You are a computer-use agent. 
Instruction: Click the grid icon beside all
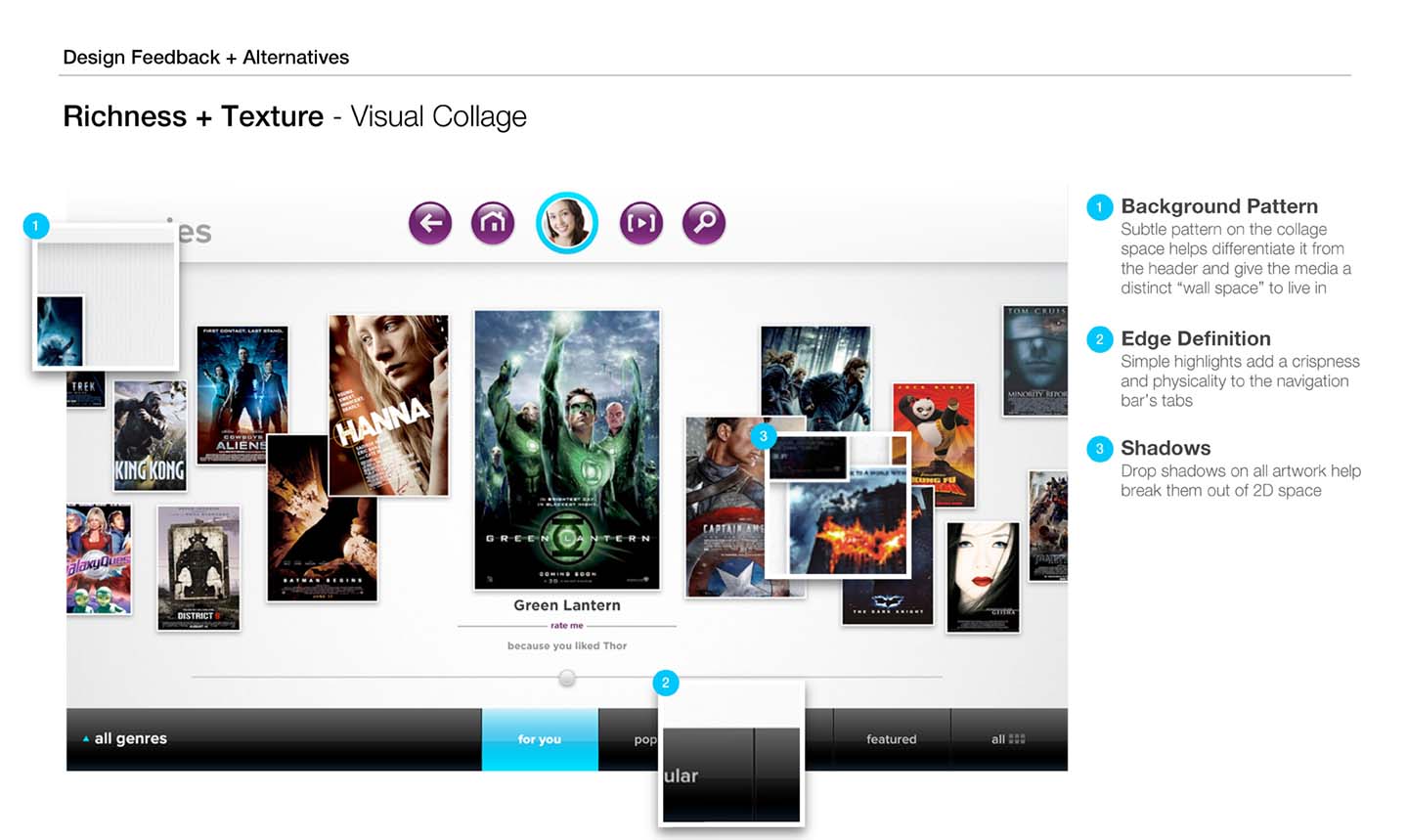(1017, 739)
